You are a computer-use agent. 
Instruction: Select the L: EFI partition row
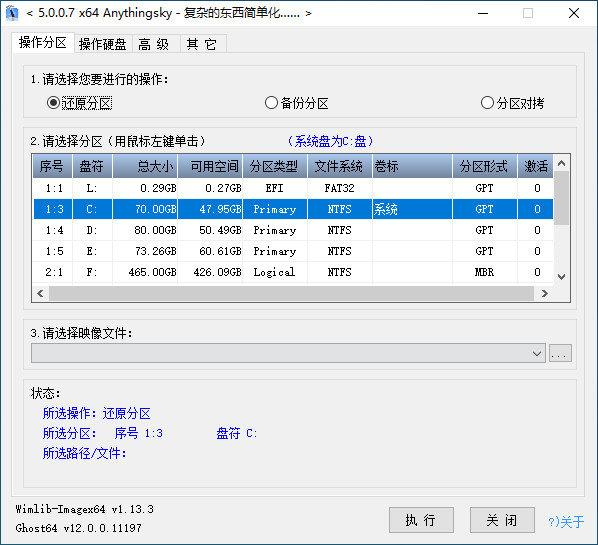[293, 188]
